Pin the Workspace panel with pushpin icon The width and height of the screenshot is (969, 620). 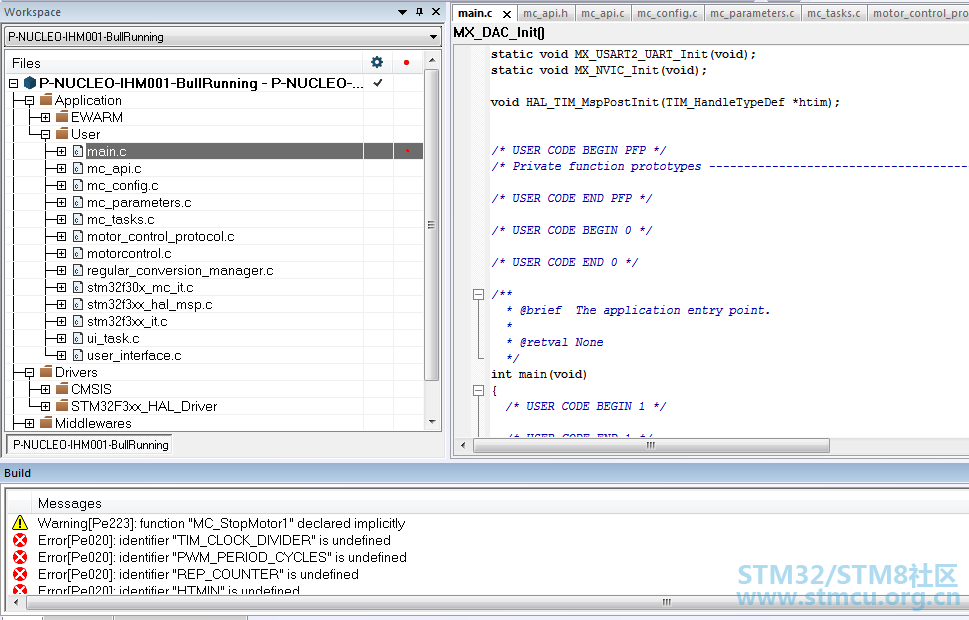pos(420,12)
